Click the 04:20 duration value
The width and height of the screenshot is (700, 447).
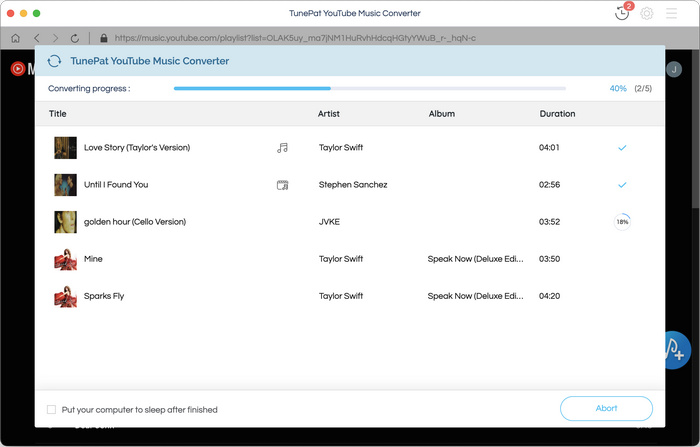(549, 296)
